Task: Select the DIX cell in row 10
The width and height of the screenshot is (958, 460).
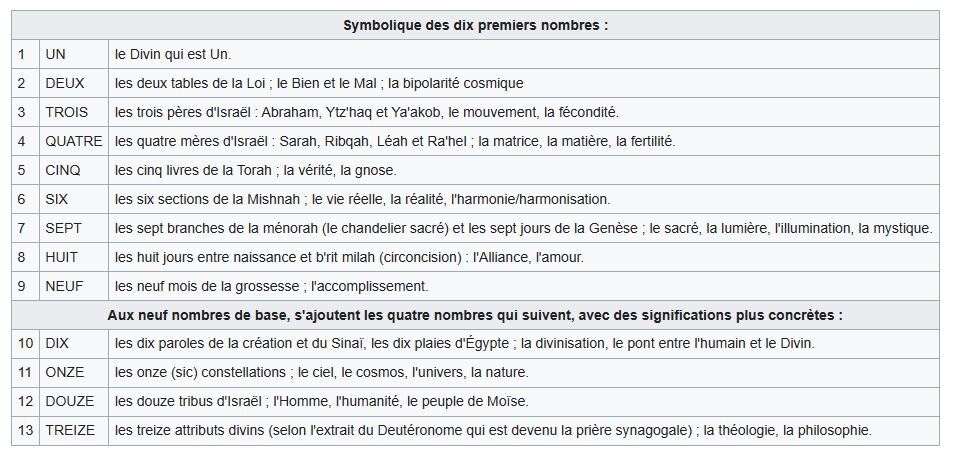Action: (x=57, y=343)
